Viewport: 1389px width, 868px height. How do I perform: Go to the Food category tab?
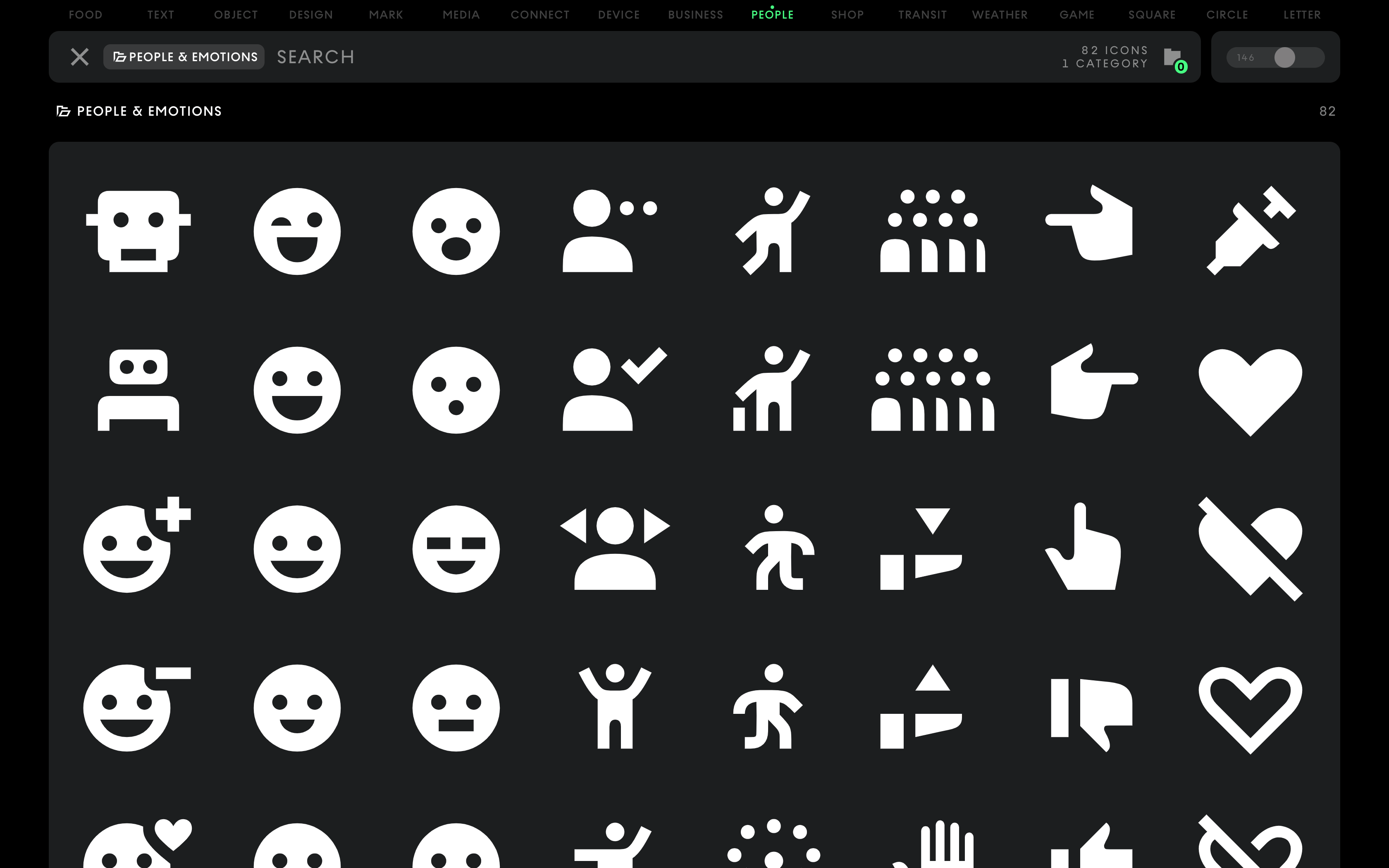pos(86,15)
